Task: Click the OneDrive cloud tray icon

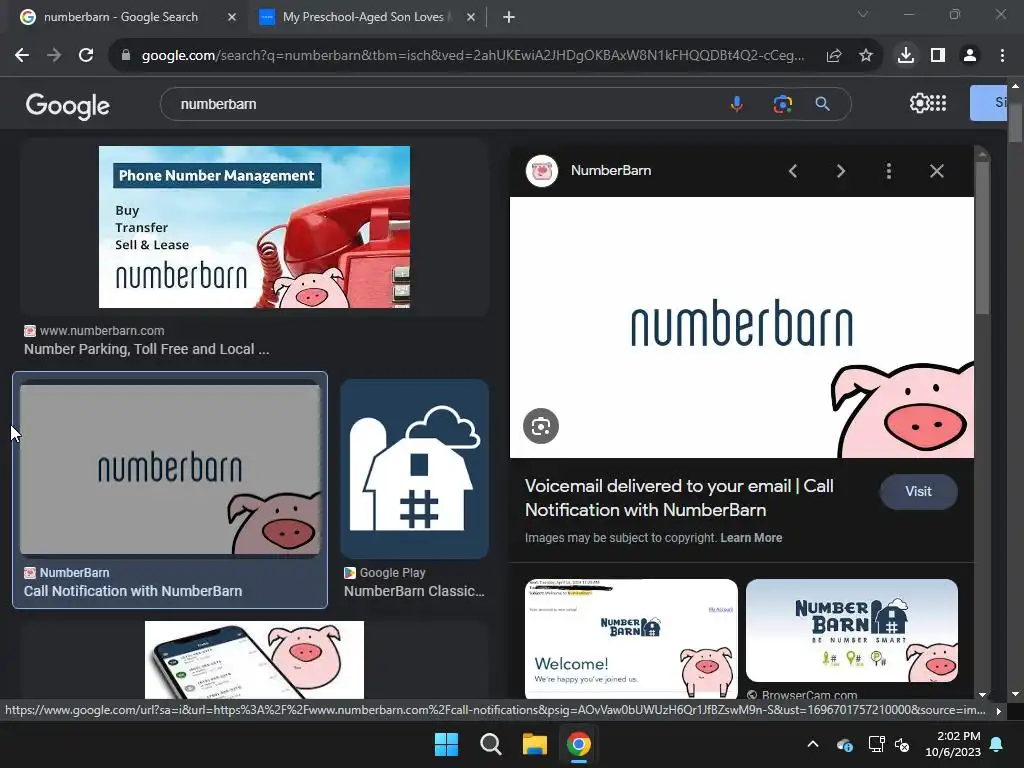Action: (844, 744)
